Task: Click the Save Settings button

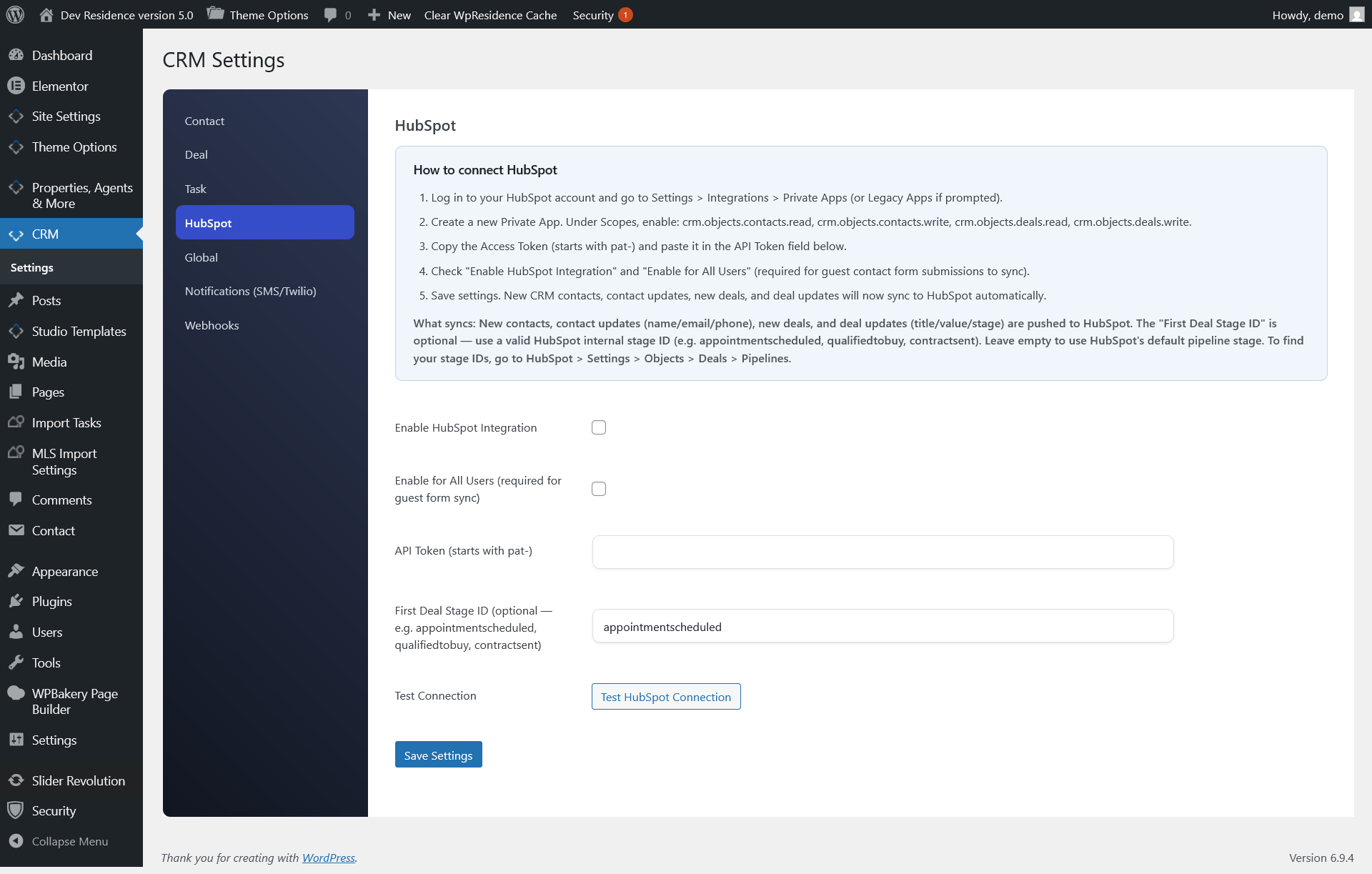Action: pyautogui.click(x=438, y=755)
